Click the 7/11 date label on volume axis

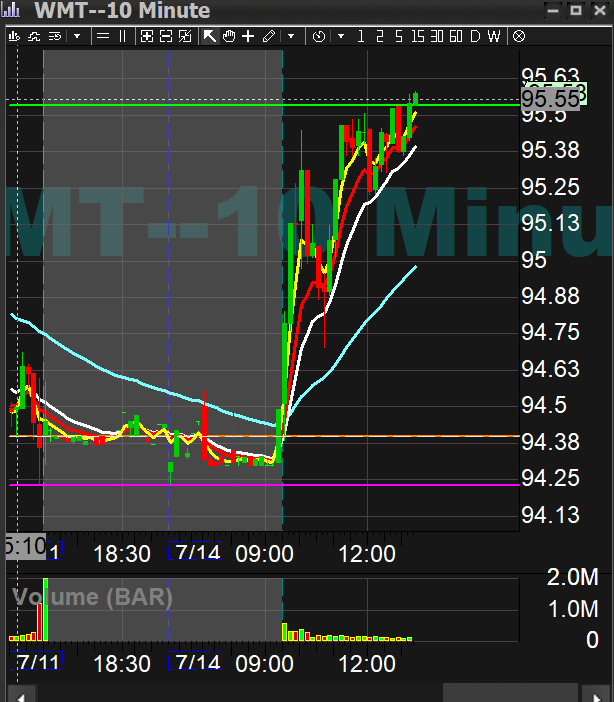click(x=38, y=662)
